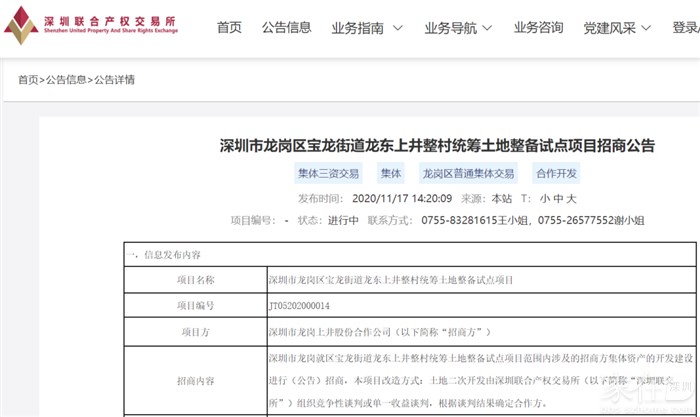Click the 登录 login link
700x417 pixels.
tap(685, 28)
